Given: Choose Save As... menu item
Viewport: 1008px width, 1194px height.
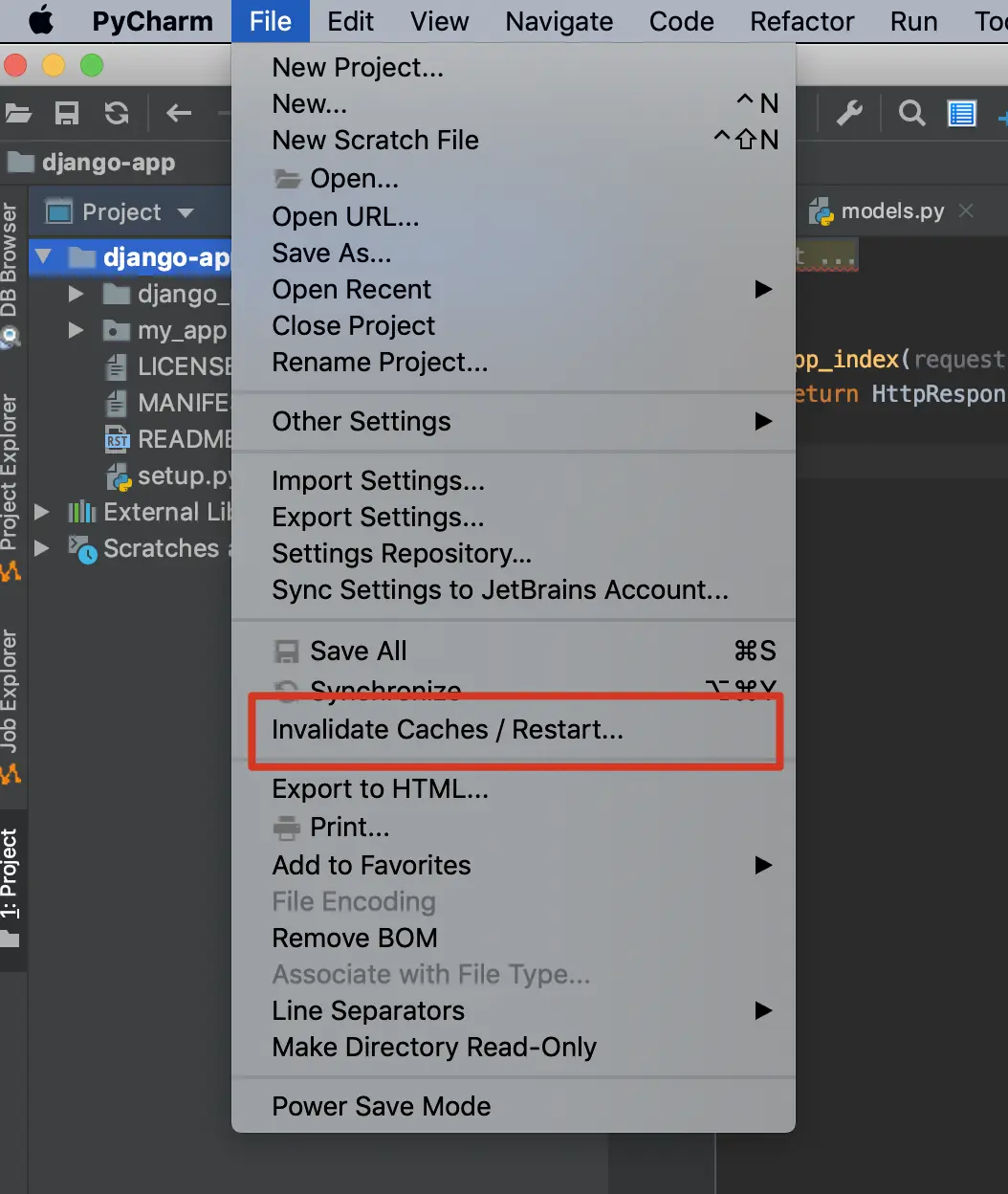Looking at the screenshot, I should [514, 253].
